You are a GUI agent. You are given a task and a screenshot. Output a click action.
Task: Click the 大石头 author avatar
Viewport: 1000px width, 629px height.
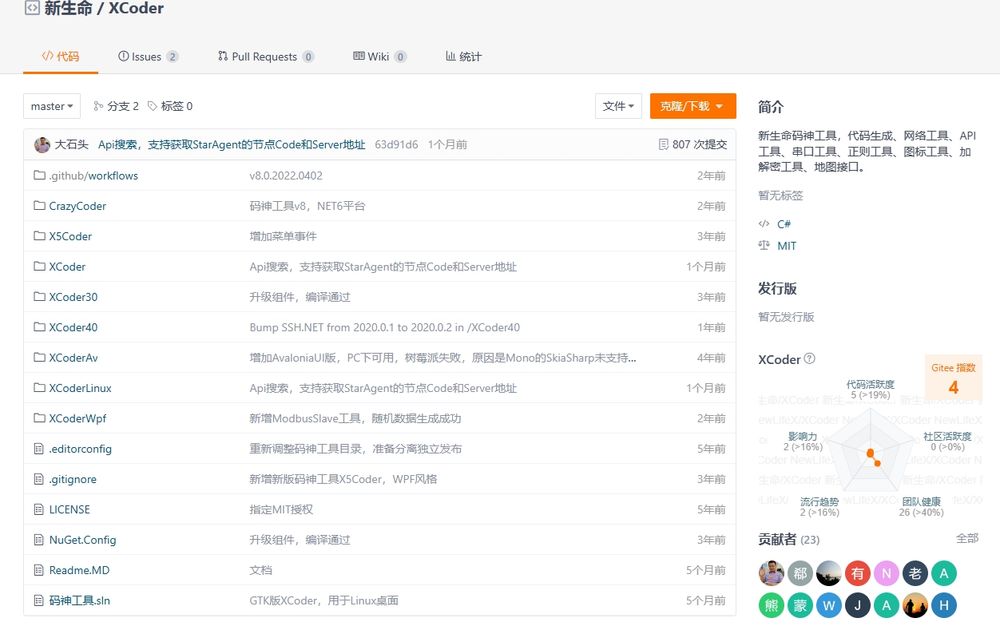(x=42, y=145)
